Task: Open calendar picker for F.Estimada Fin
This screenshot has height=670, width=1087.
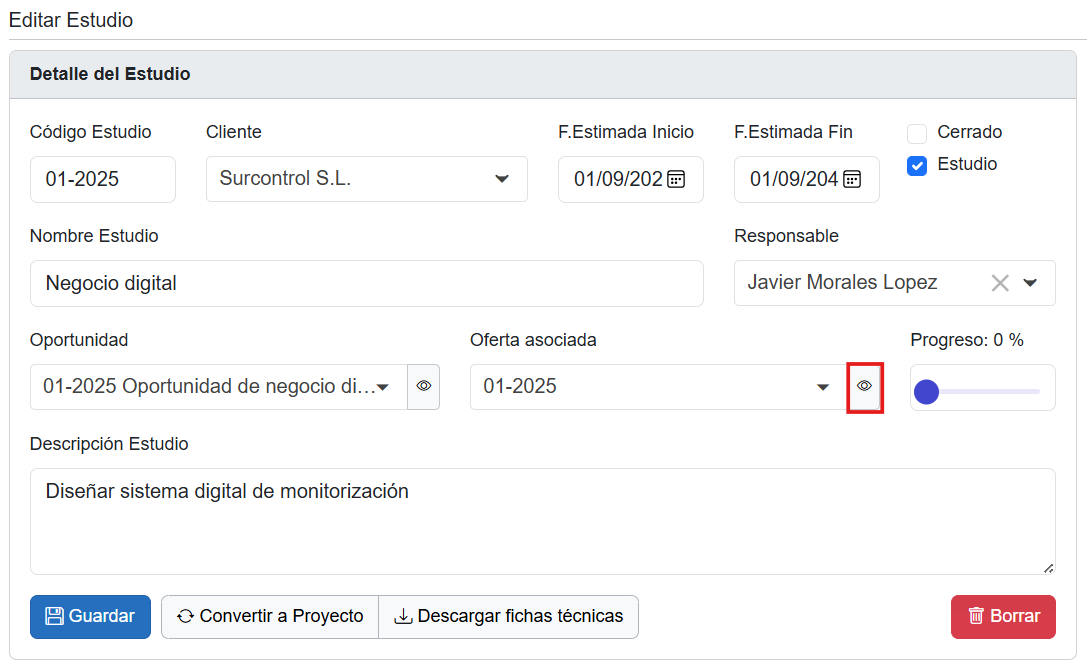Action: (x=852, y=179)
